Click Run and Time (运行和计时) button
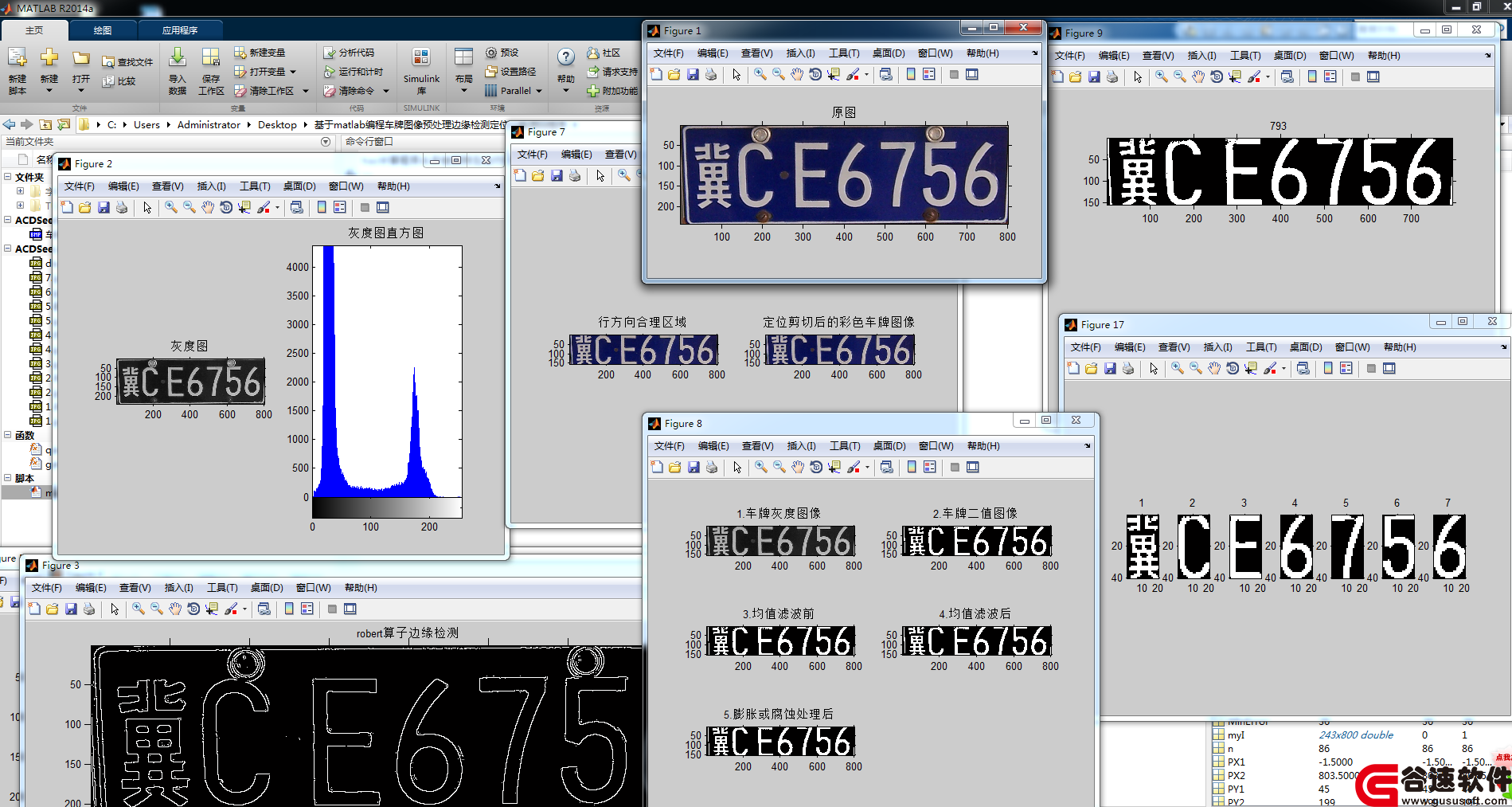Image resolution: width=1512 pixels, height=807 pixels. (354, 72)
